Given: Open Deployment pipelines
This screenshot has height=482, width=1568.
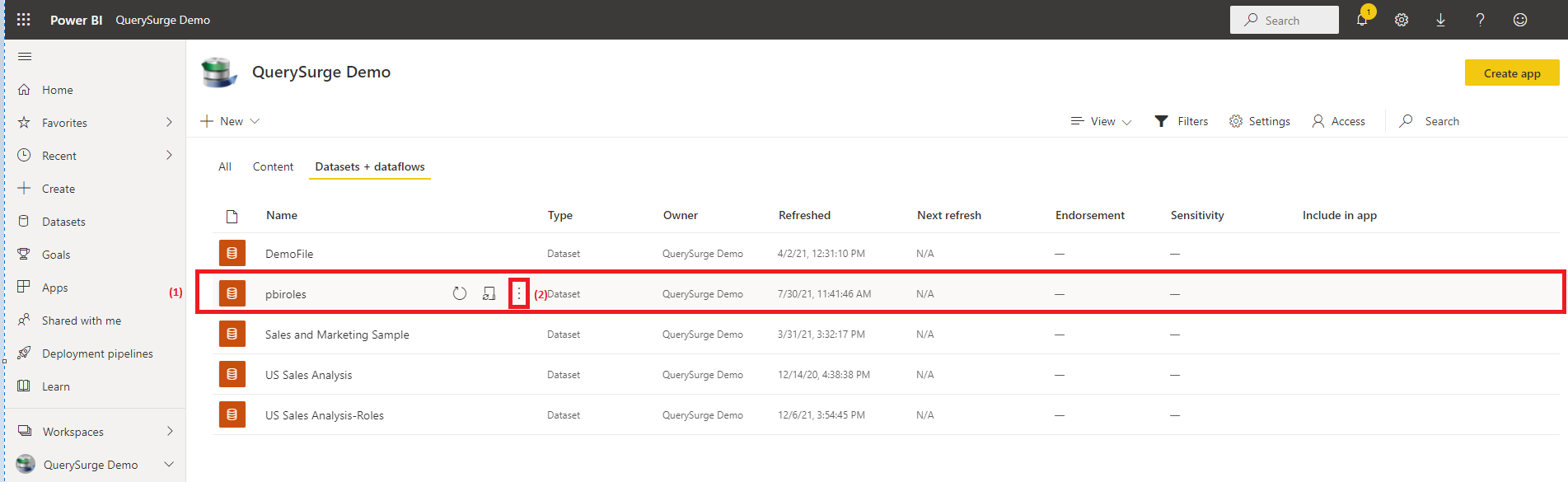Looking at the screenshot, I should (97, 353).
